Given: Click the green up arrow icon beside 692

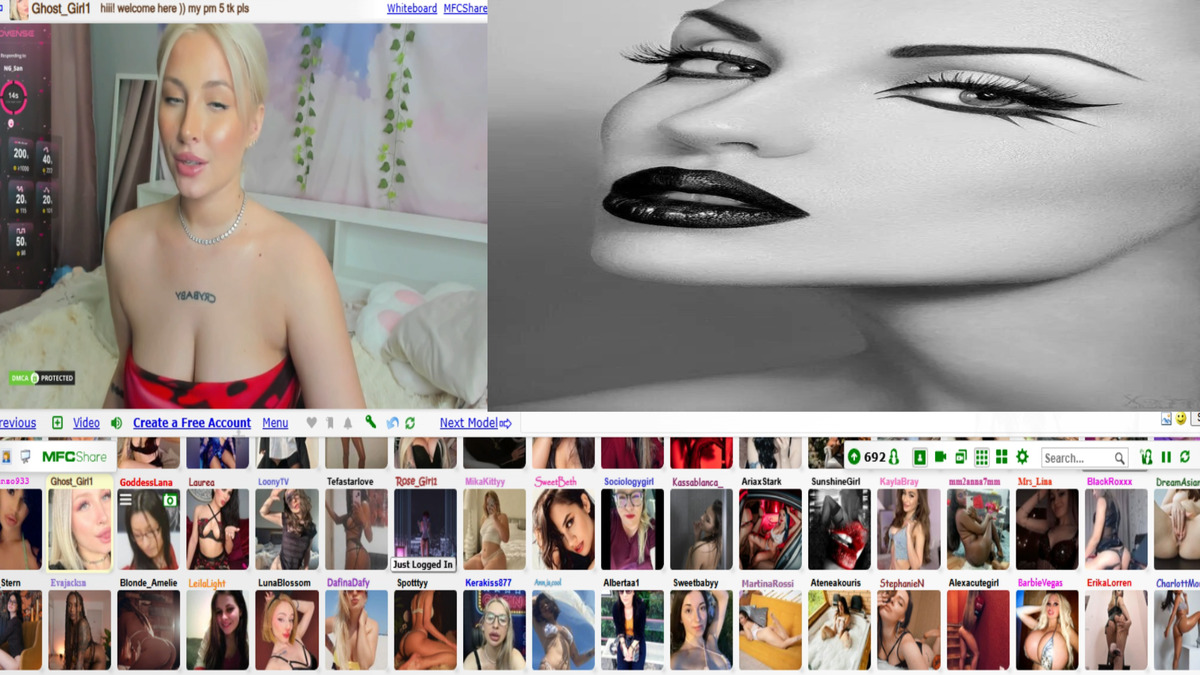Looking at the screenshot, I should (854, 457).
